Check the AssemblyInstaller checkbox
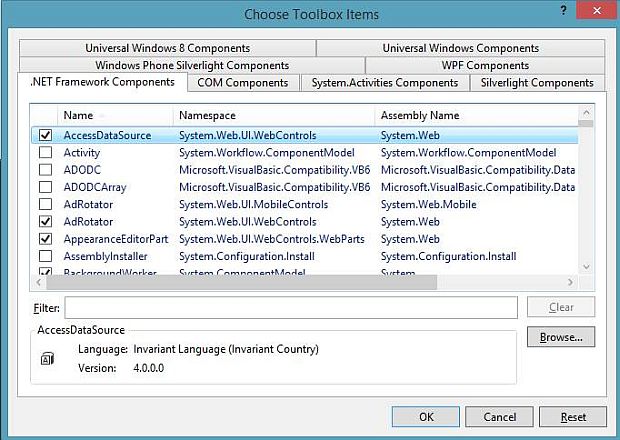The width and height of the screenshot is (620, 440). [x=45, y=256]
